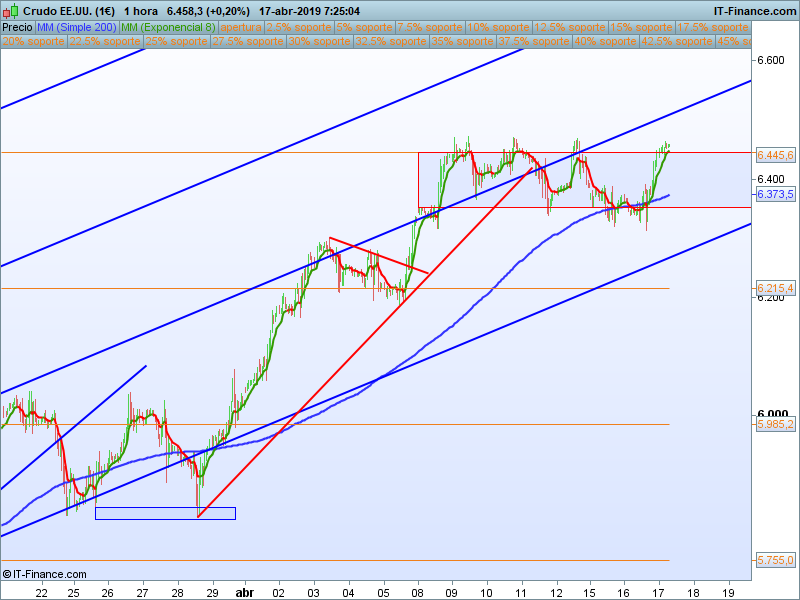Click the 17-abr-2019 7:25:04 timestamp

tap(309, 11)
